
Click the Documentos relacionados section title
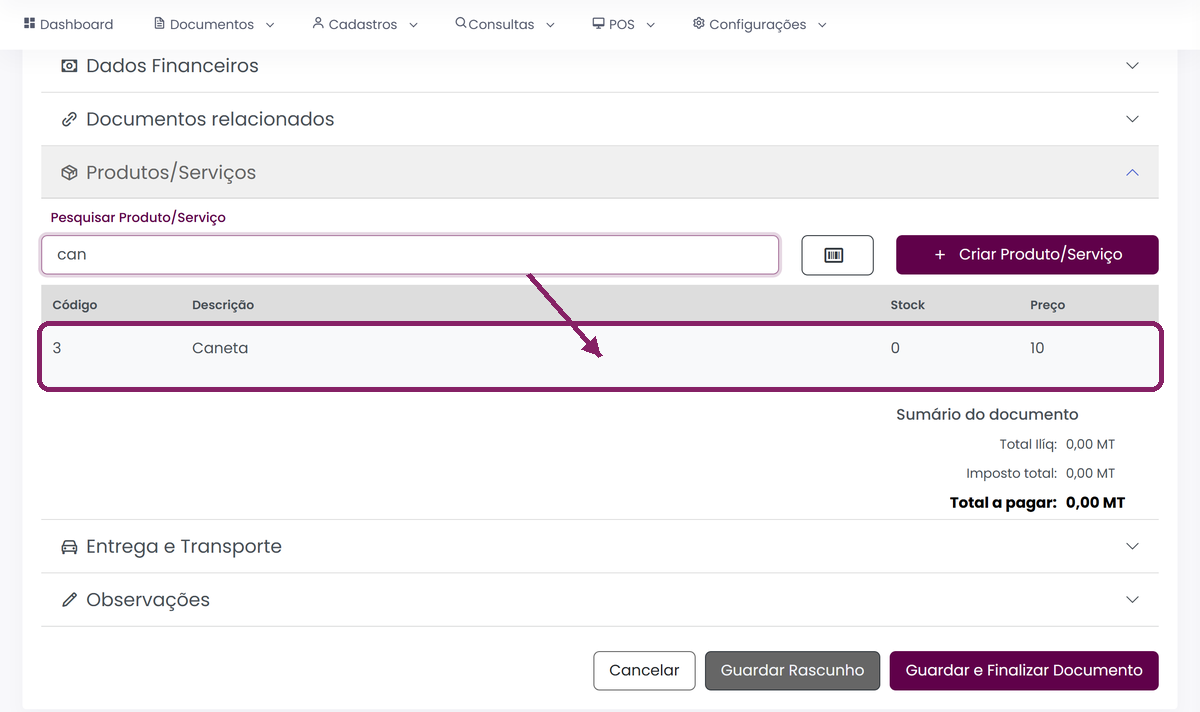click(210, 119)
